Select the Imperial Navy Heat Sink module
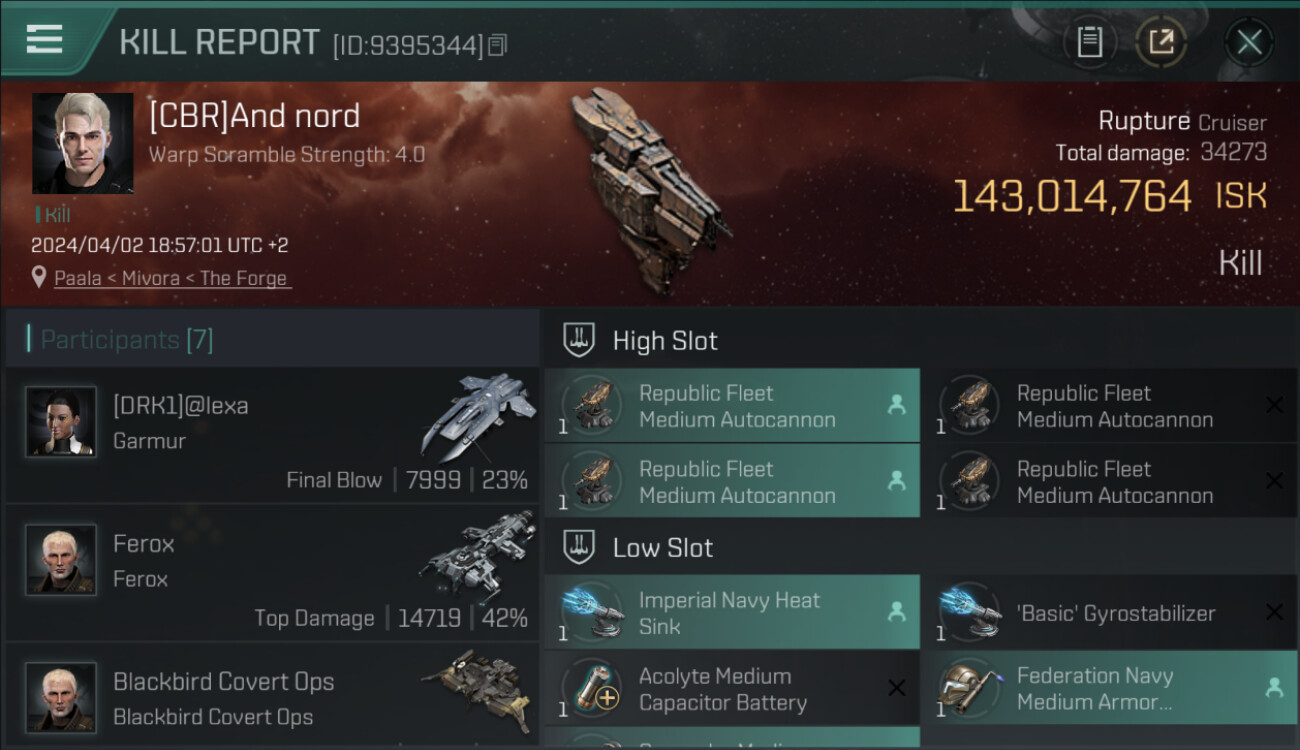 click(731, 613)
